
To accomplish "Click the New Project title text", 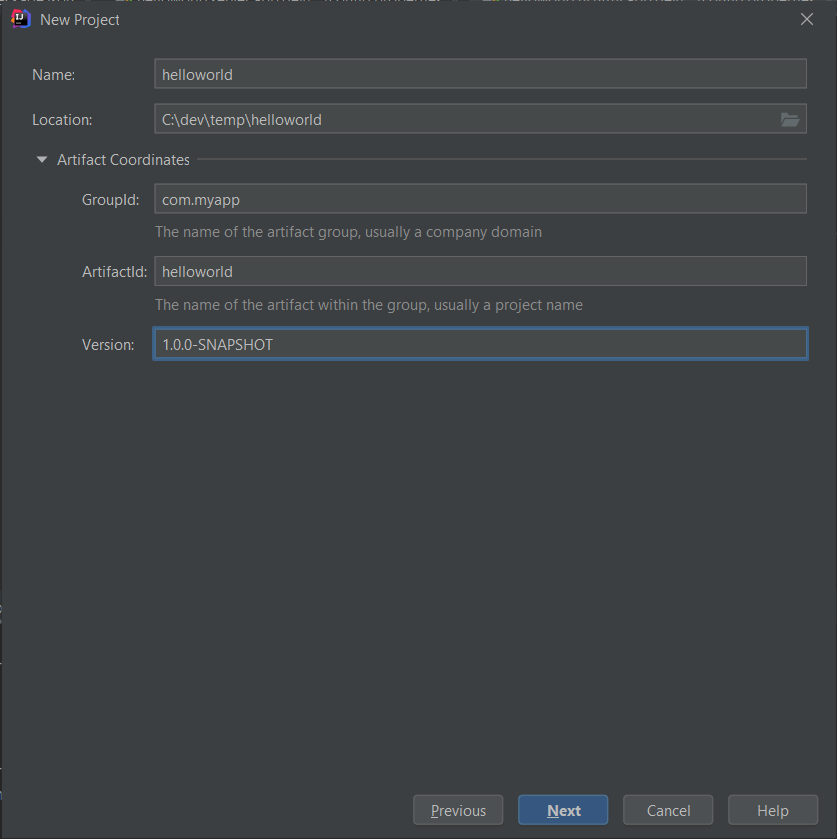I will click(80, 20).
